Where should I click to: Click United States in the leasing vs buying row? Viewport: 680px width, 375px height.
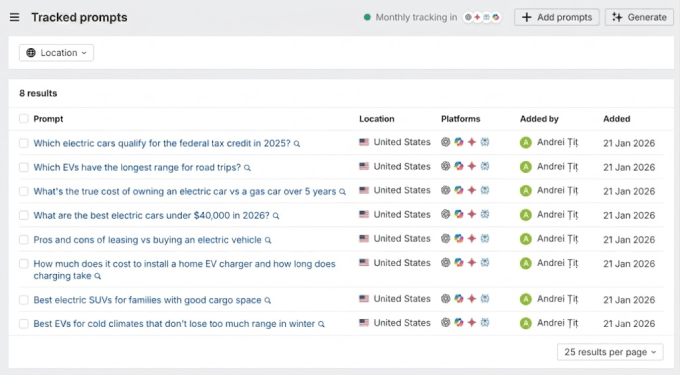[402, 238]
